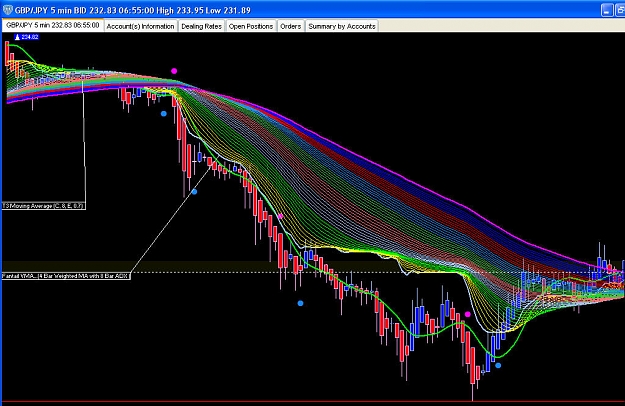The image size is (625, 406).
Task: Click the 234.82 price marker label
Action: pyautogui.click(x=27, y=37)
